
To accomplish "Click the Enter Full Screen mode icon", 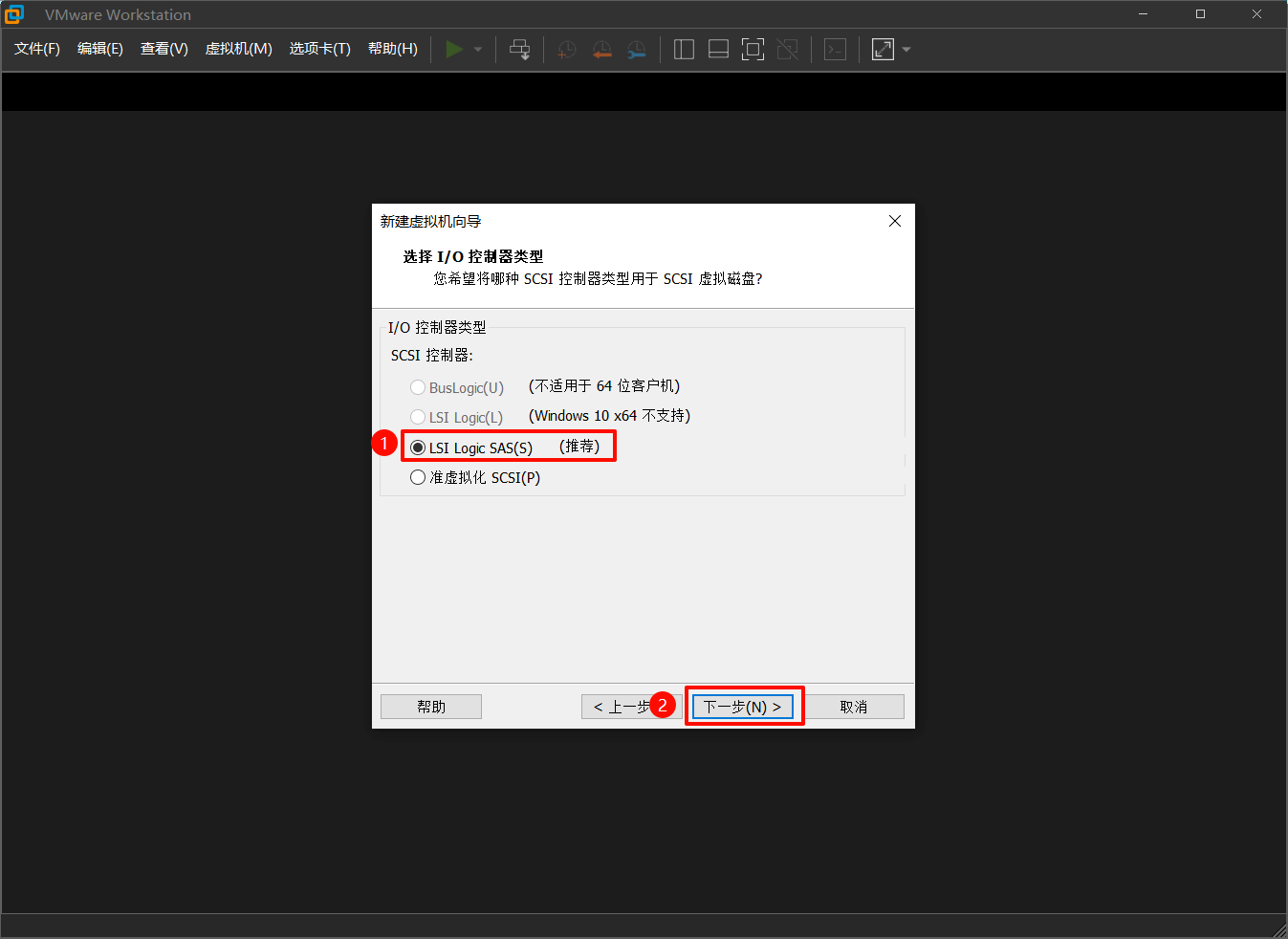I will click(x=753, y=49).
